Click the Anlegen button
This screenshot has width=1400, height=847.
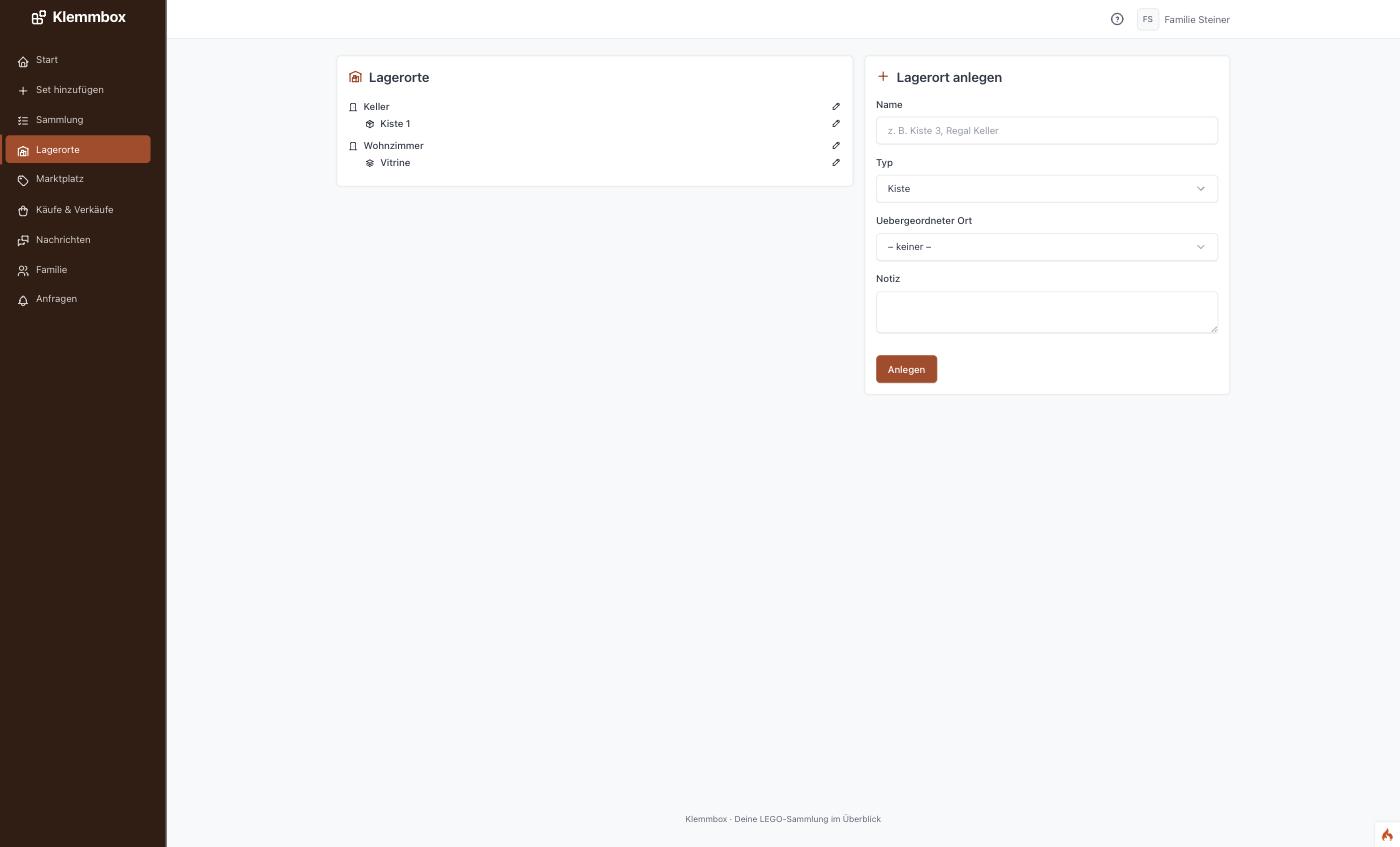click(x=906, y=369)
